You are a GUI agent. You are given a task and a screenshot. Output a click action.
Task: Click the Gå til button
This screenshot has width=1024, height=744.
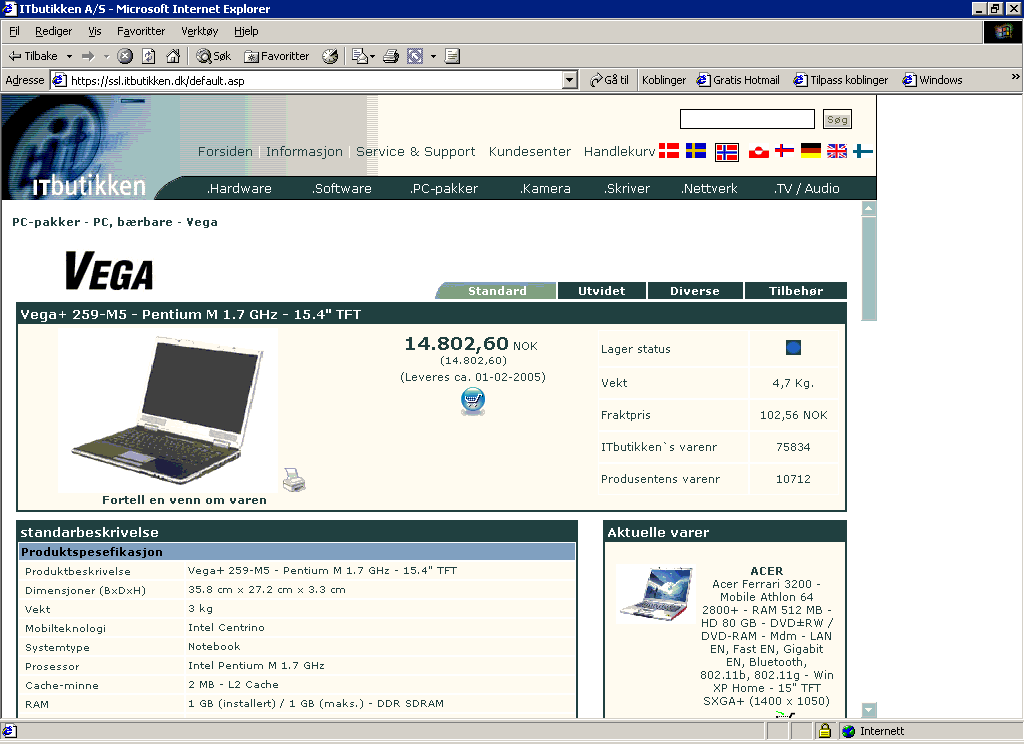click(609, 80)
